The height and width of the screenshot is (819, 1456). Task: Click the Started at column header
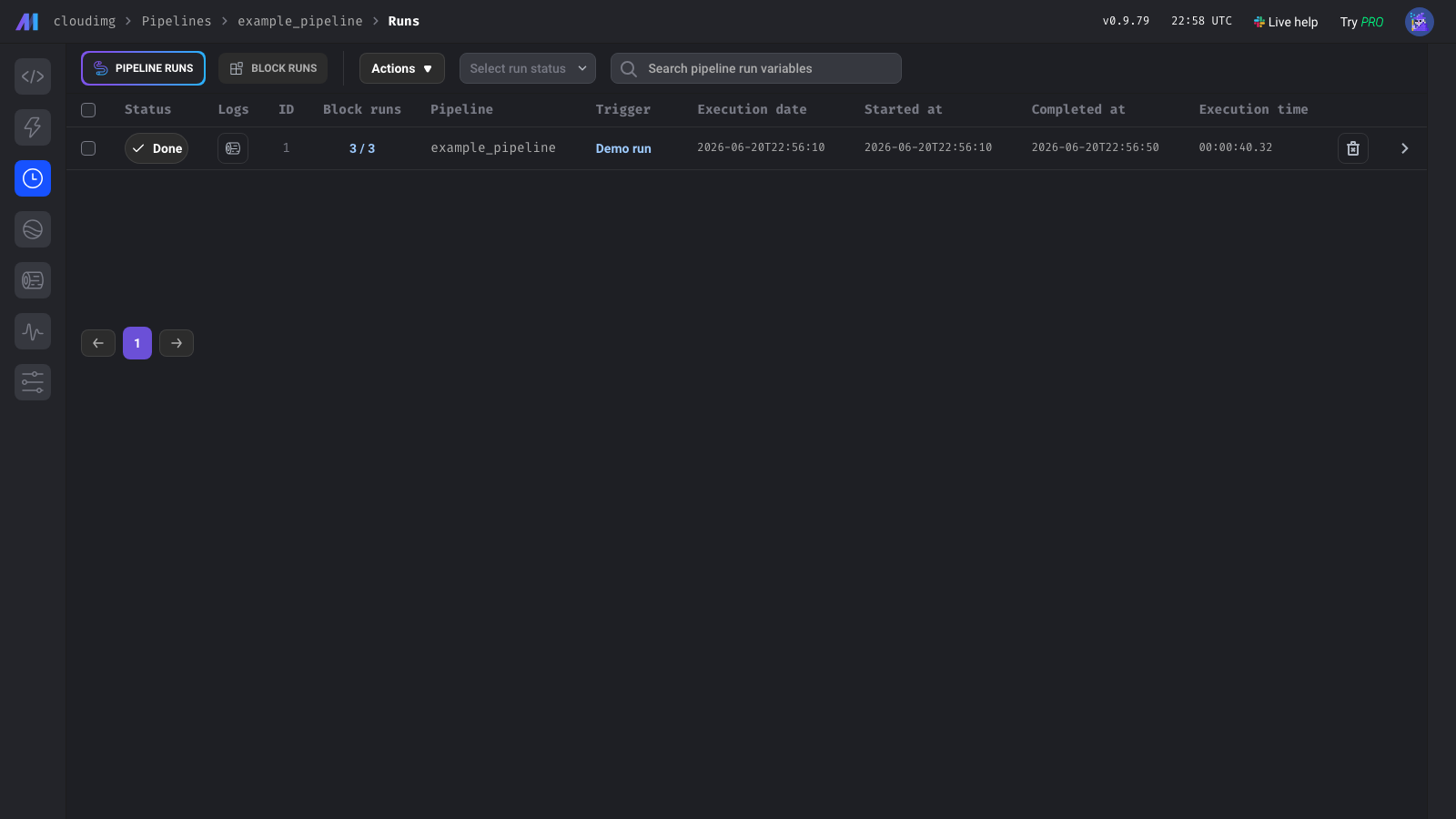pyautogui.click(x=903, y=109)
